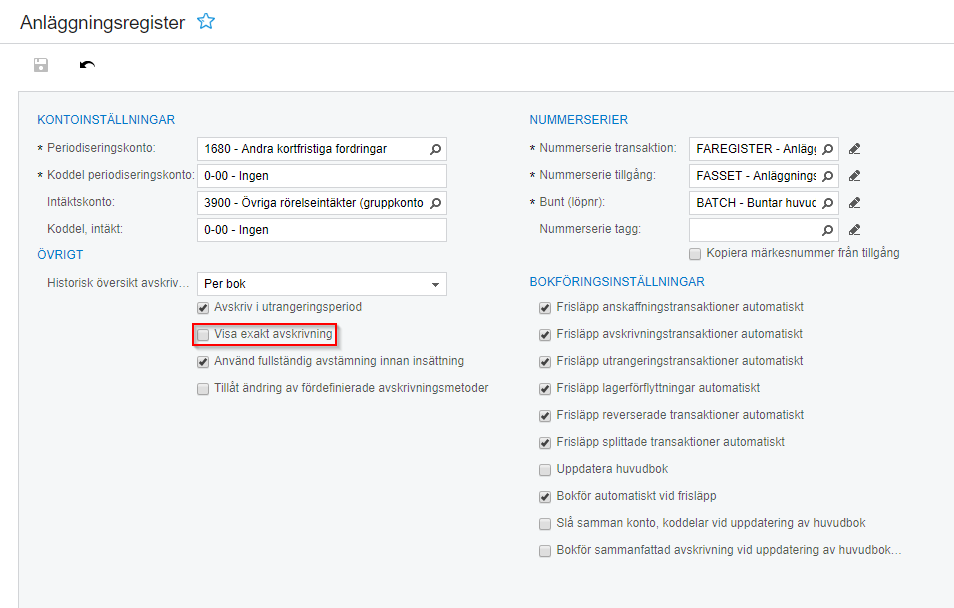
Task: Click the Koddel, intäkt input field
Action: pos(321,230)
